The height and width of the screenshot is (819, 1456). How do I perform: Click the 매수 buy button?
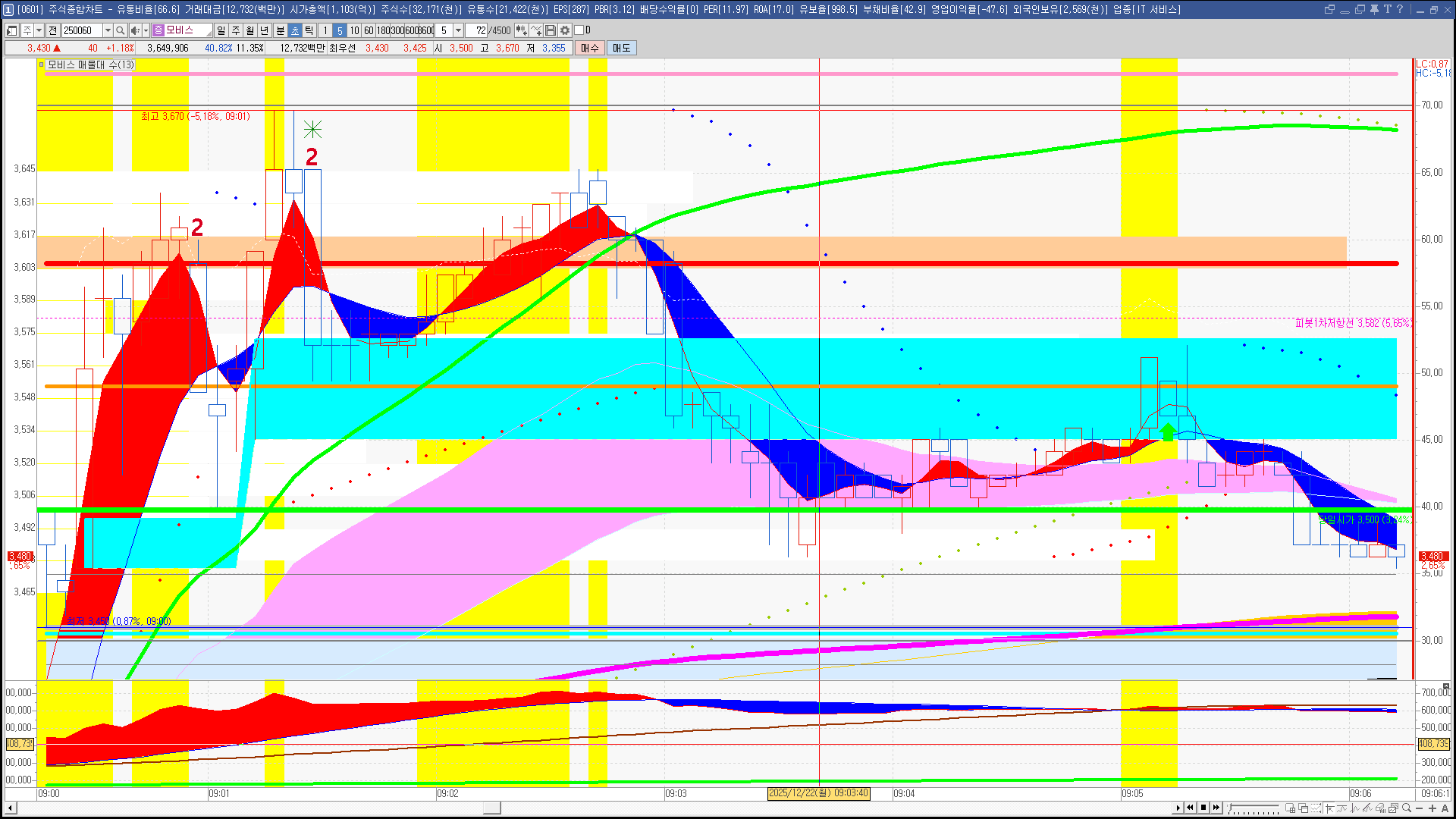(x=589, y=48)
